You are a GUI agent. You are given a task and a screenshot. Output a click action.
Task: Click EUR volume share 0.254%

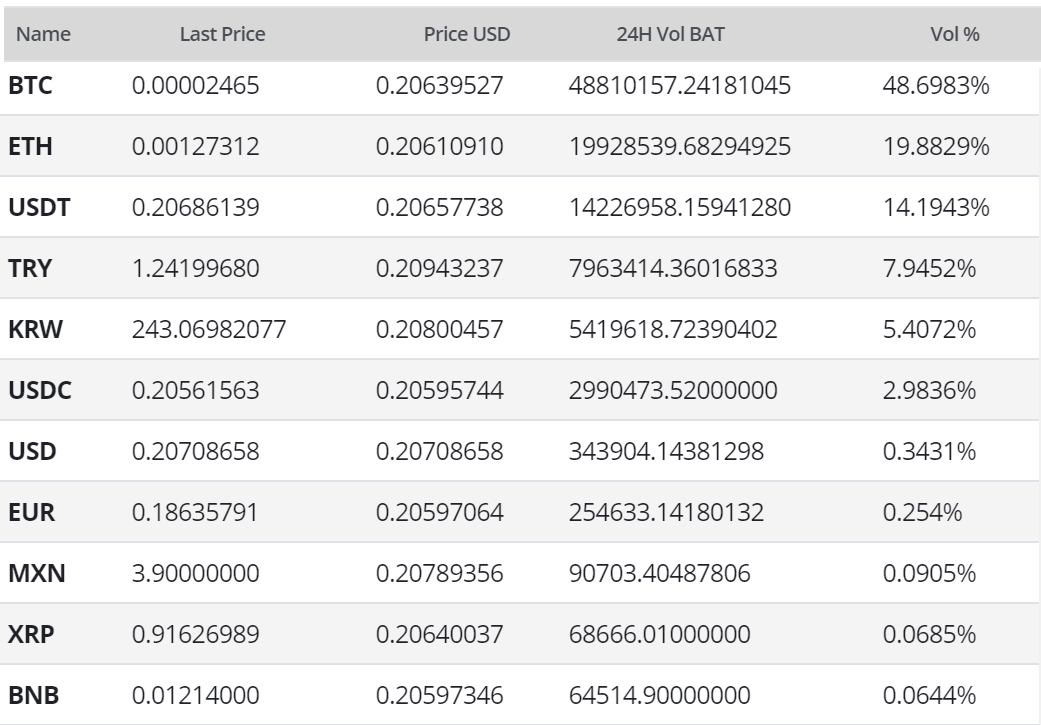coord(923,513)
